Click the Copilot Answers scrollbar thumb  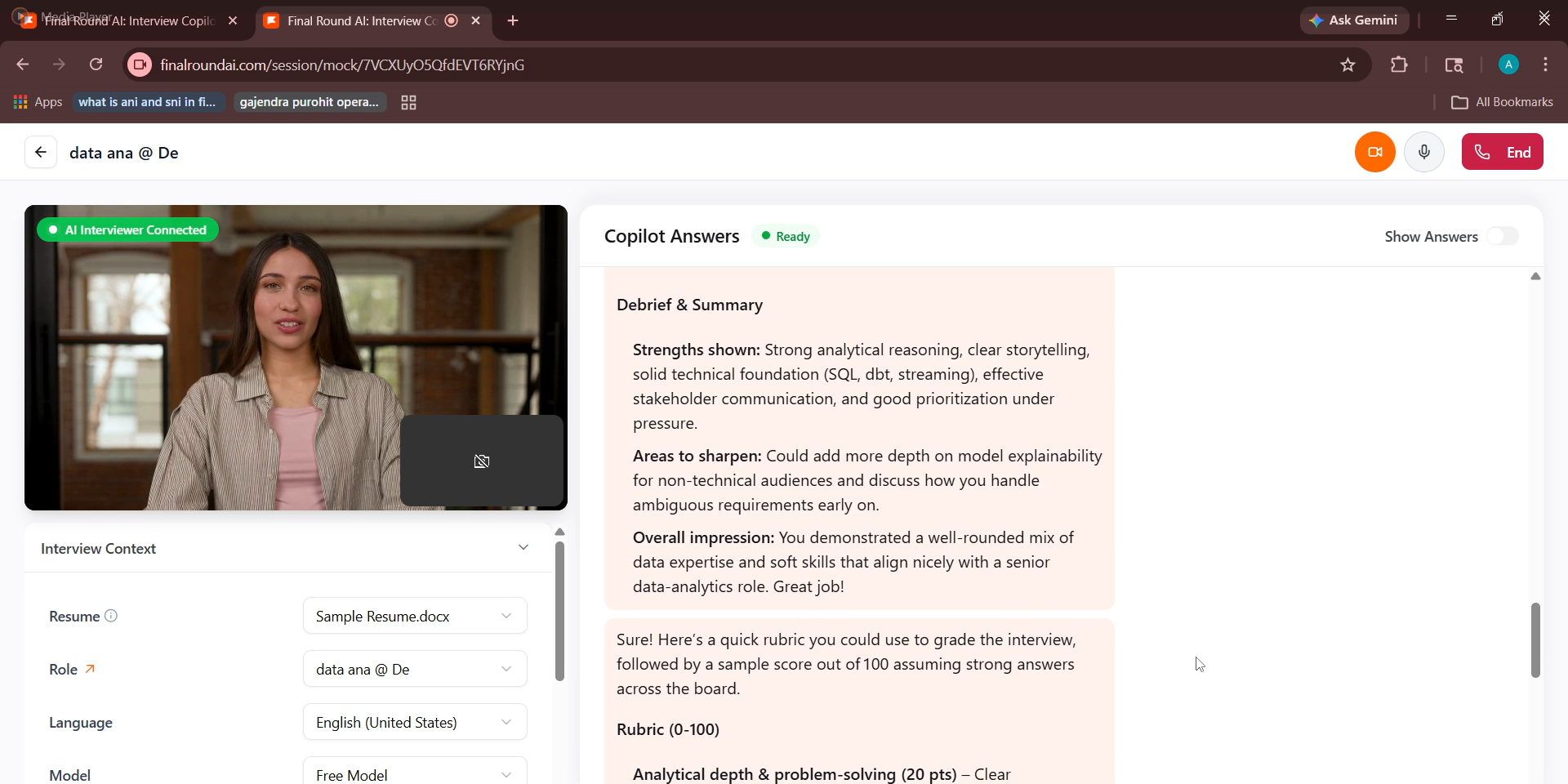(1535, 640)
